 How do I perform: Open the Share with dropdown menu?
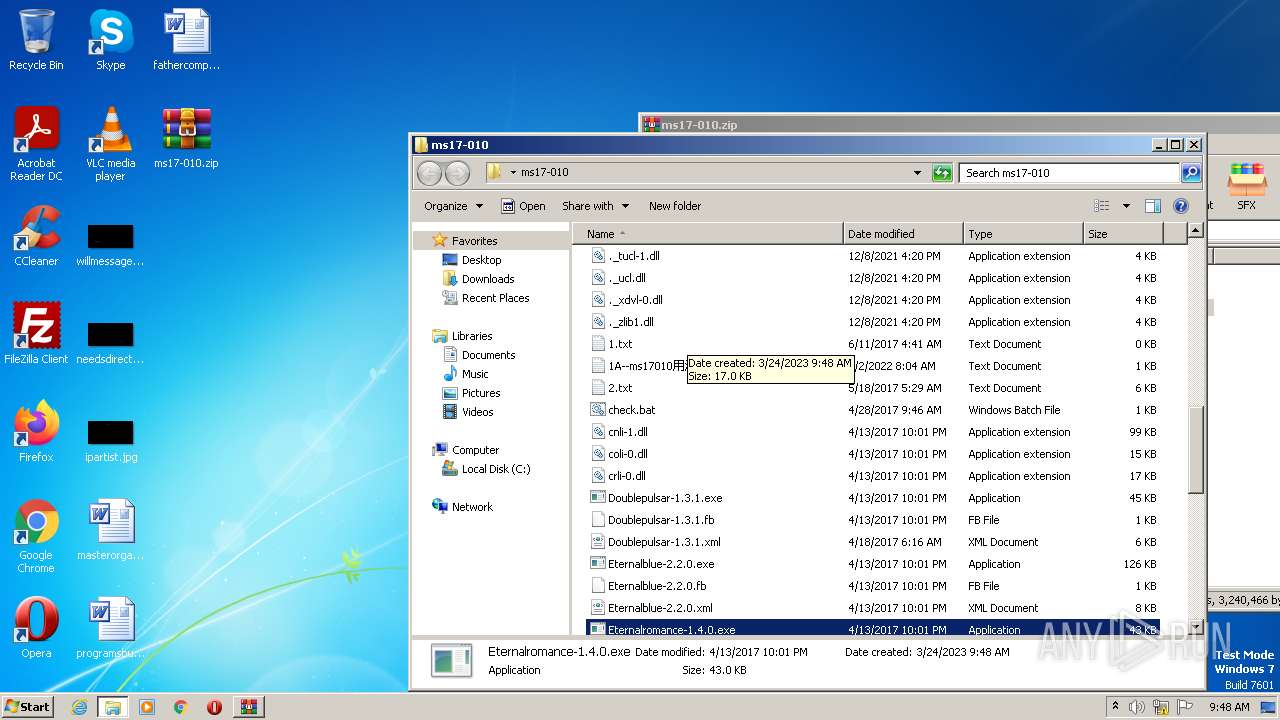point(595,206)
